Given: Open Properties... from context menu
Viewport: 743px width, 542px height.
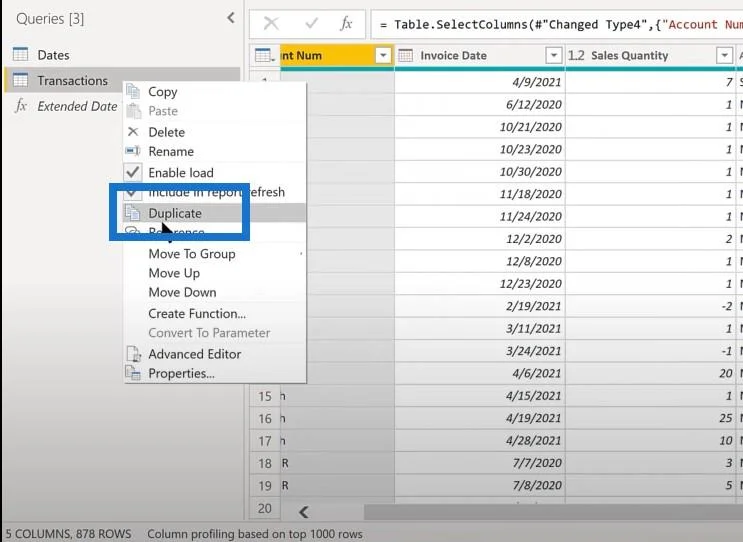Looking at the screenshot, I should coord(214,373).
